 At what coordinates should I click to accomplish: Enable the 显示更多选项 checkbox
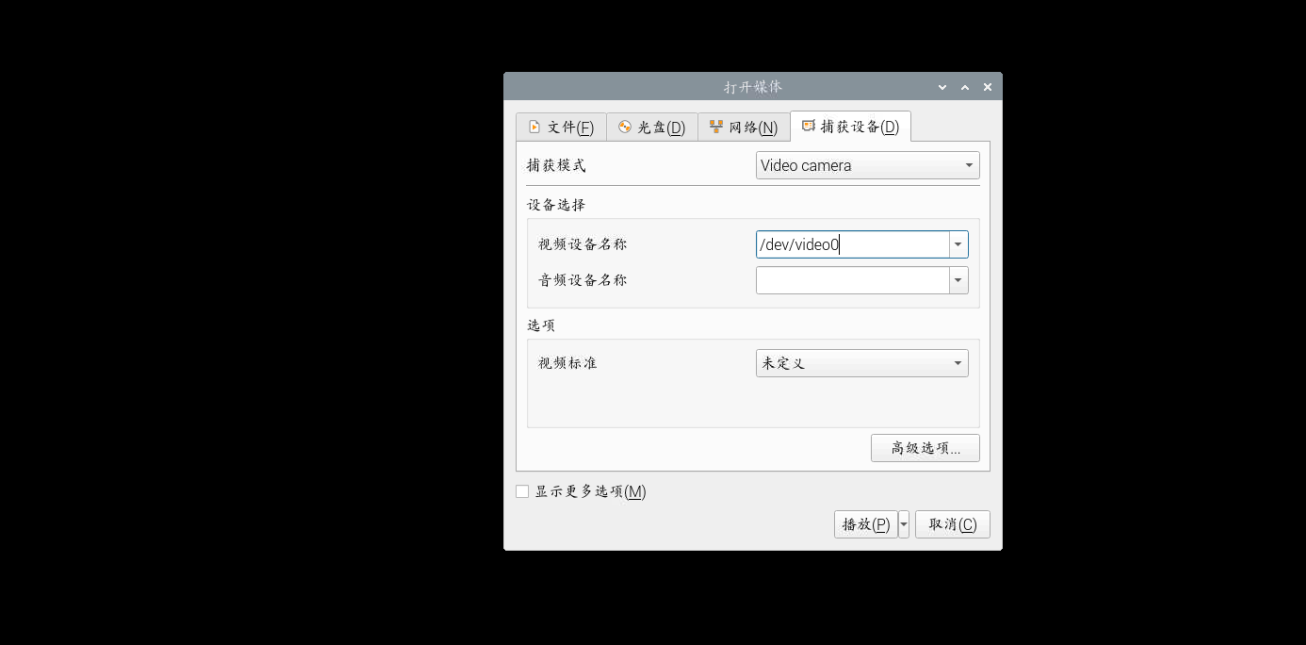click(522, 491)
